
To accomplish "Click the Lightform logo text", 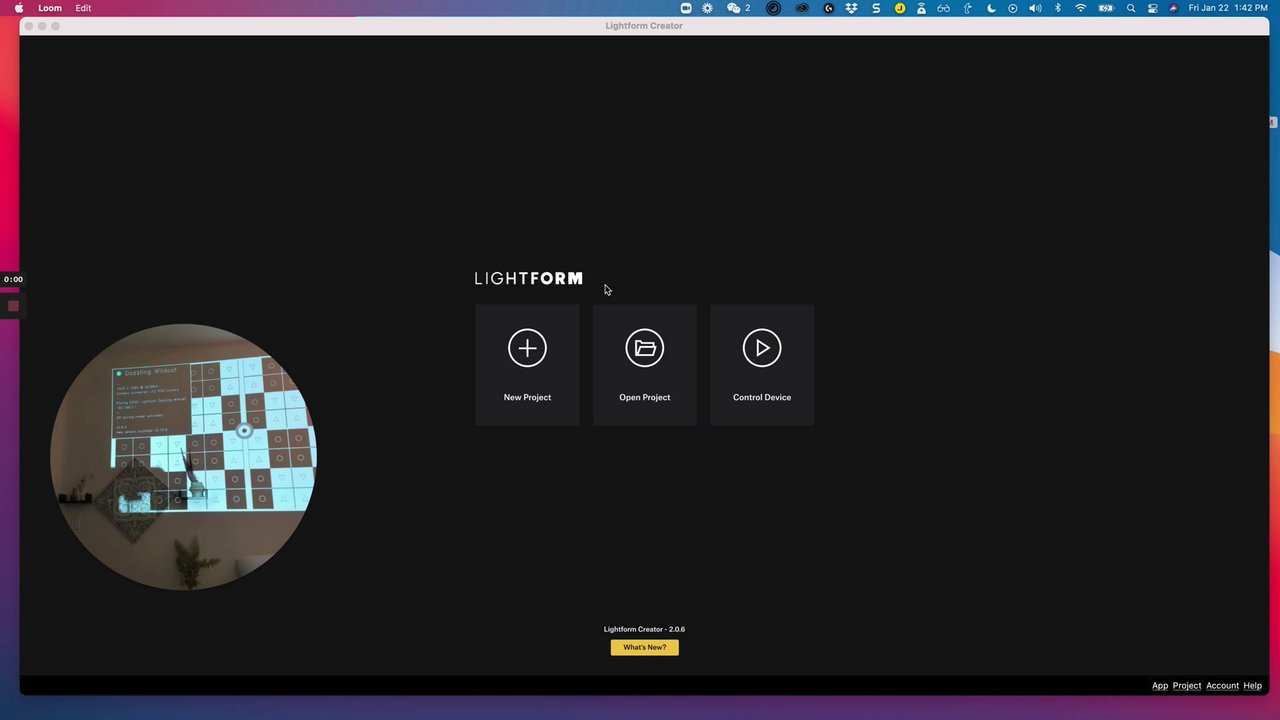I will (528, 278).
